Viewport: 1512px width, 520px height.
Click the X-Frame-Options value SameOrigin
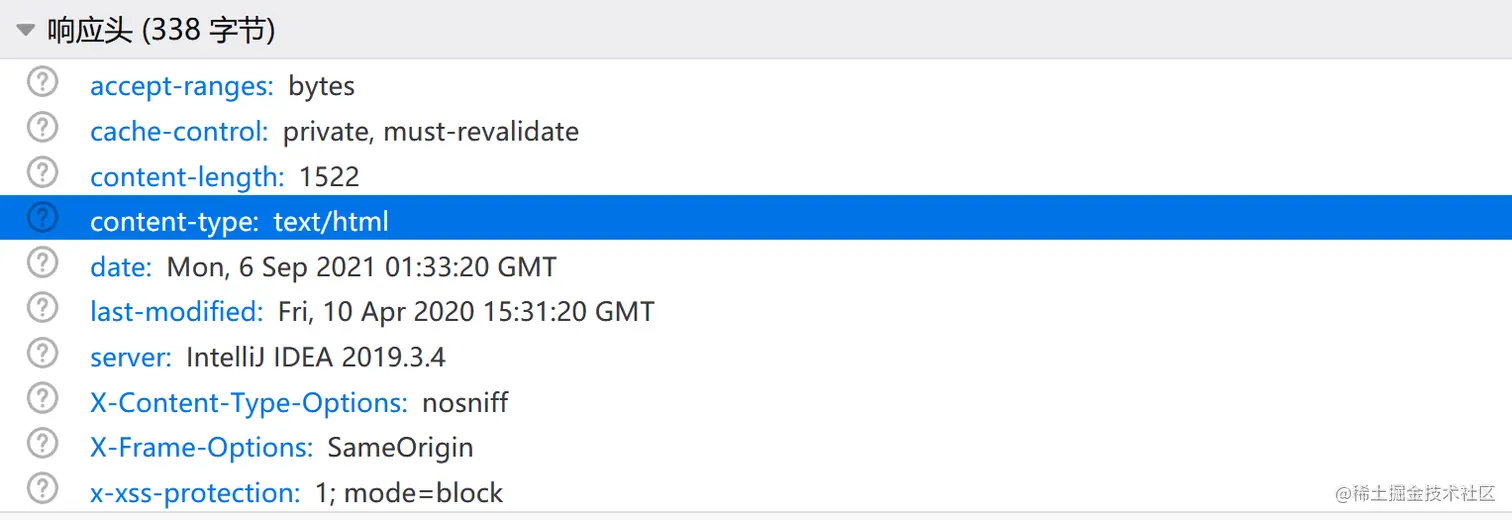400,447
